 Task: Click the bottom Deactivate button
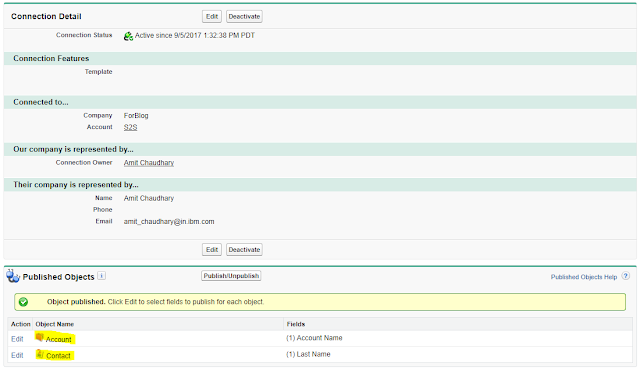pos(244,249)
